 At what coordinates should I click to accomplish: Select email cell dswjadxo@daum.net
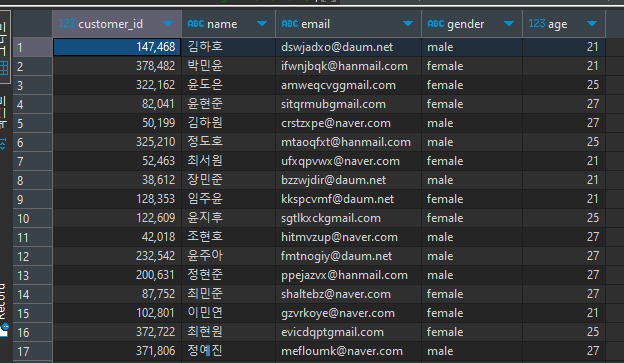tap(349, 47)
